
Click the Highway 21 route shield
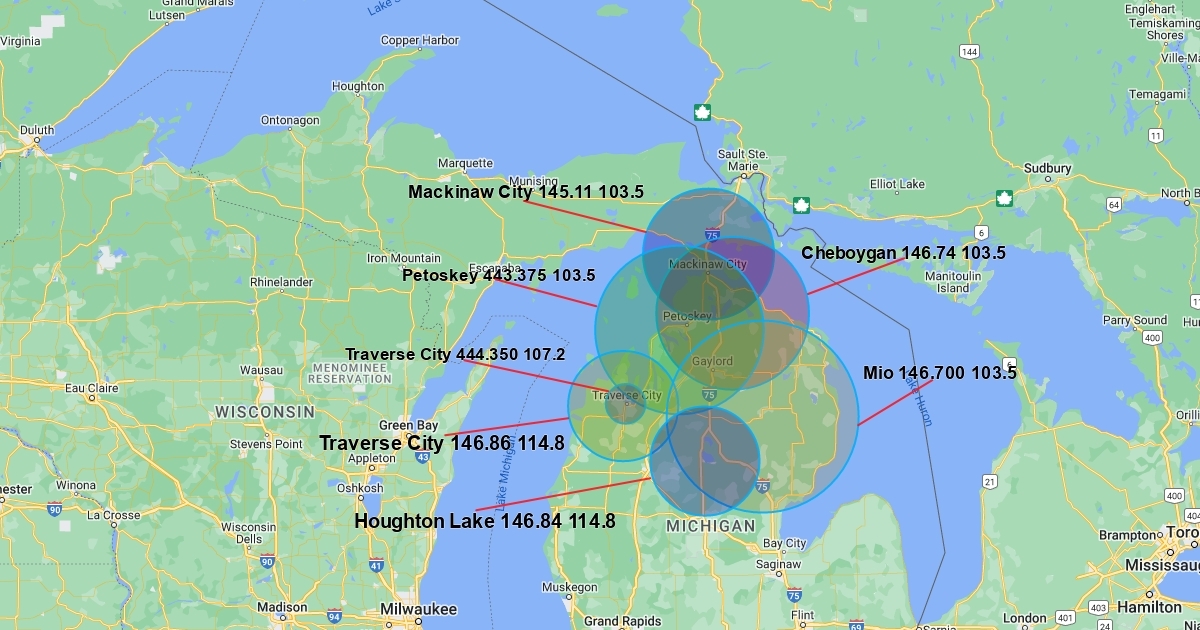click(x=989, y=482)
